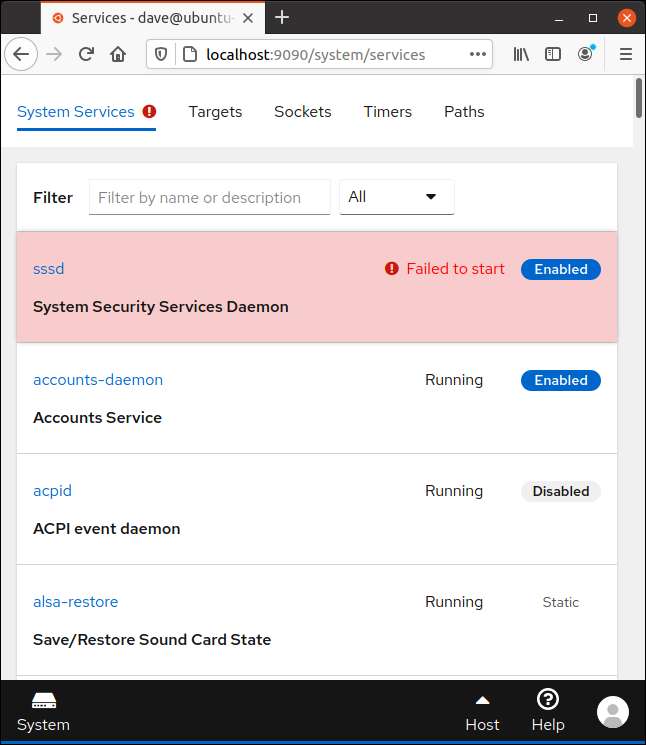This screenshot has width=646, height=745.
Task: Go to the browser home page icon
Action: click(x=118, y=54)
